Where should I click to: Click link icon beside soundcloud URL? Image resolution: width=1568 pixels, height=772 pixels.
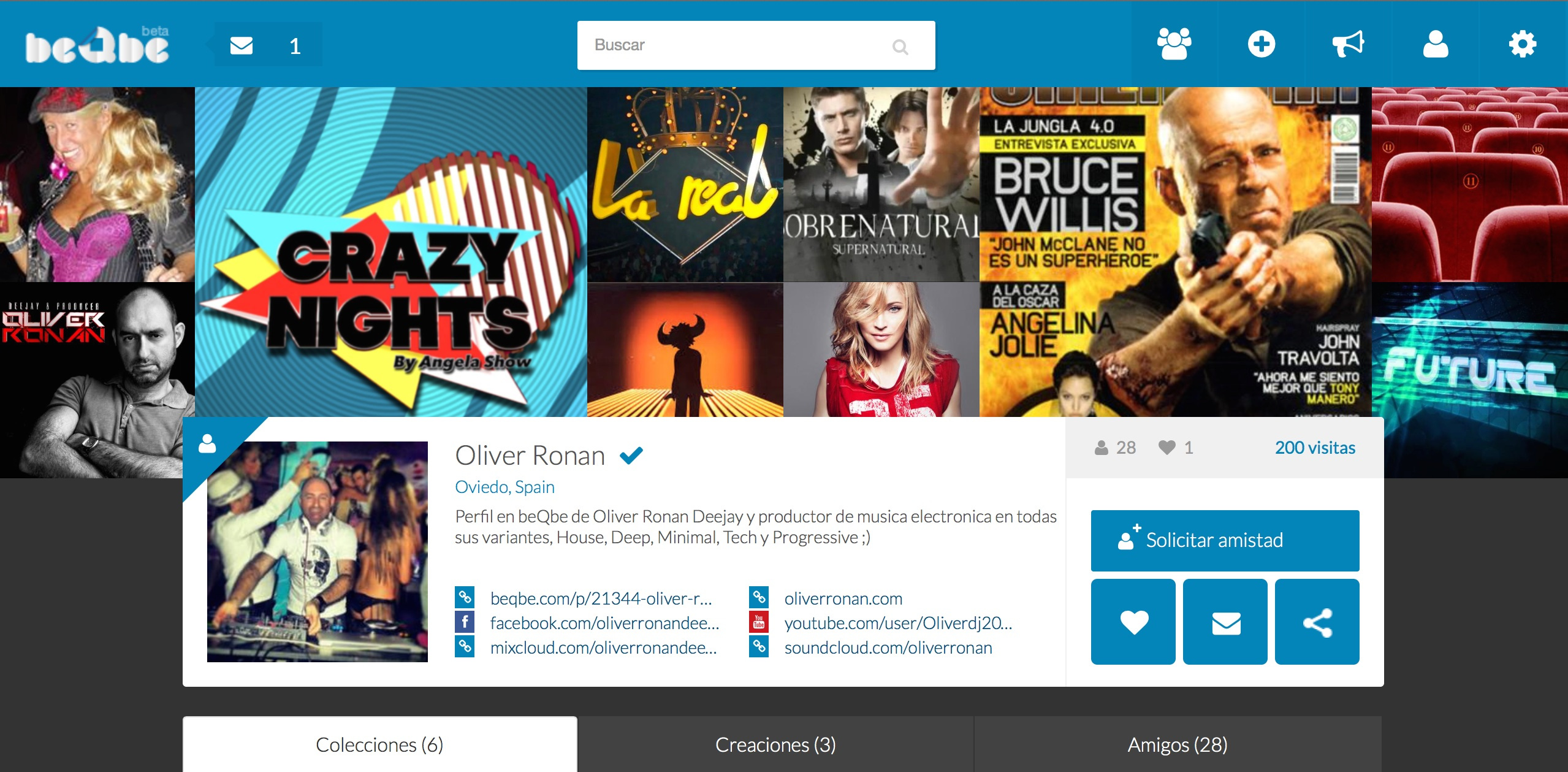coord(759,646)
